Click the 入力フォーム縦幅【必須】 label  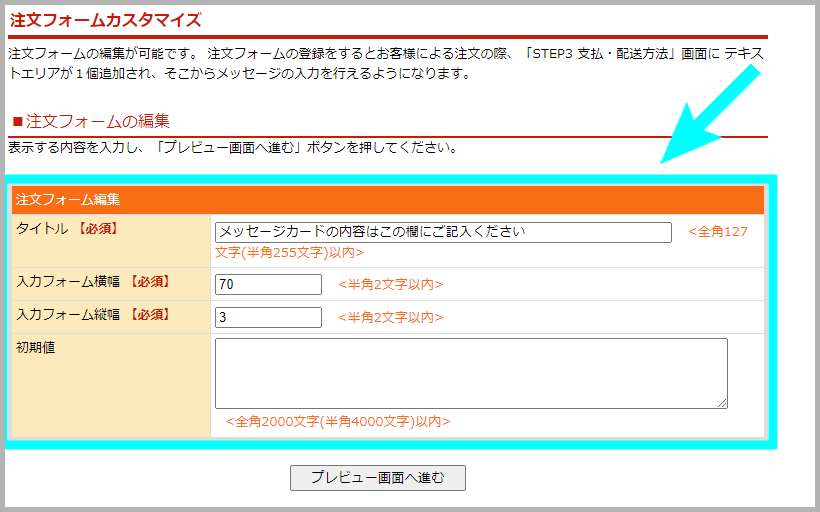pyautogui.click(x=94, y=314)
